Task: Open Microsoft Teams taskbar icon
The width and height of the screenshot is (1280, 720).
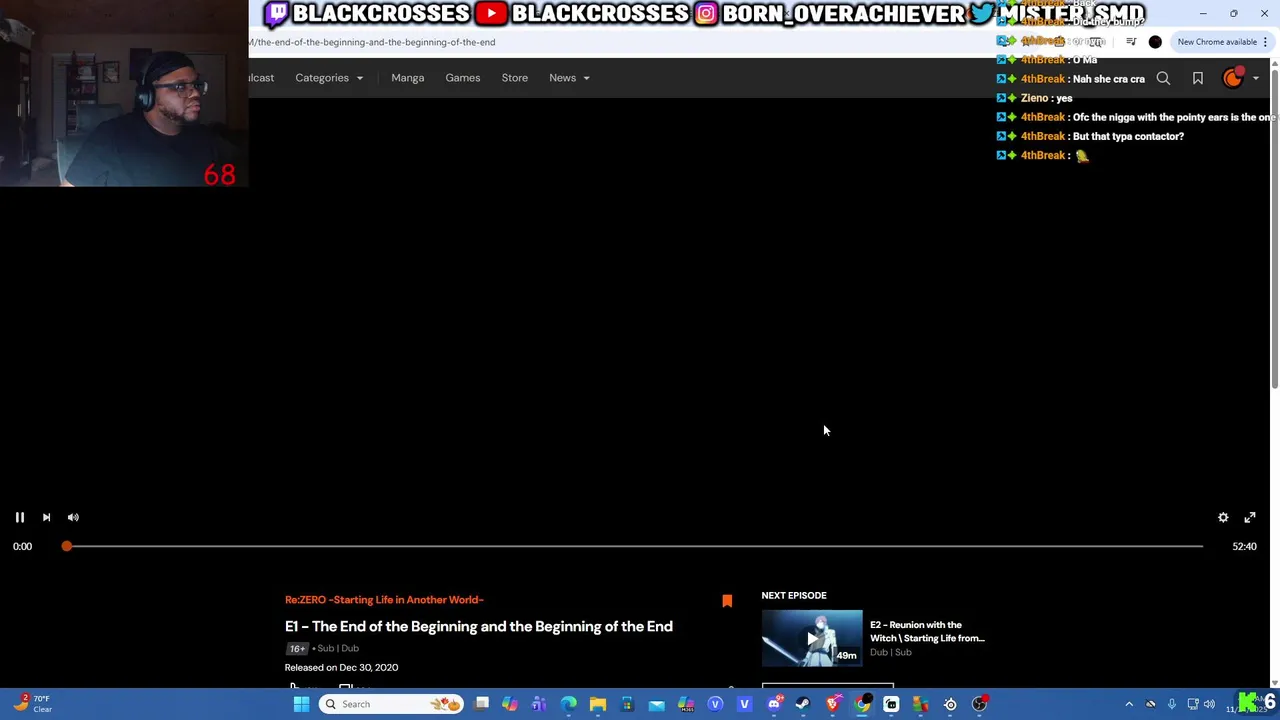Action: [539, 704]
